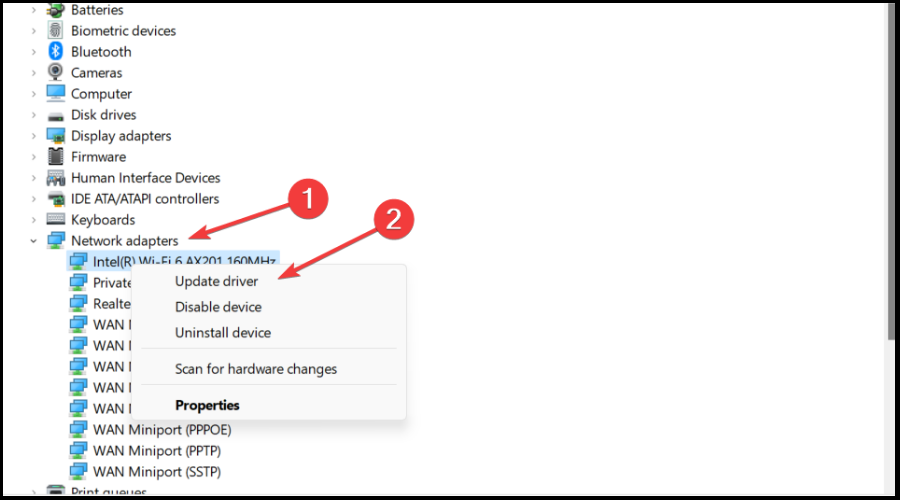This screenshot has width=900, height=500.
Task: Select Disable device in context menu
Action: pos(218,307)
